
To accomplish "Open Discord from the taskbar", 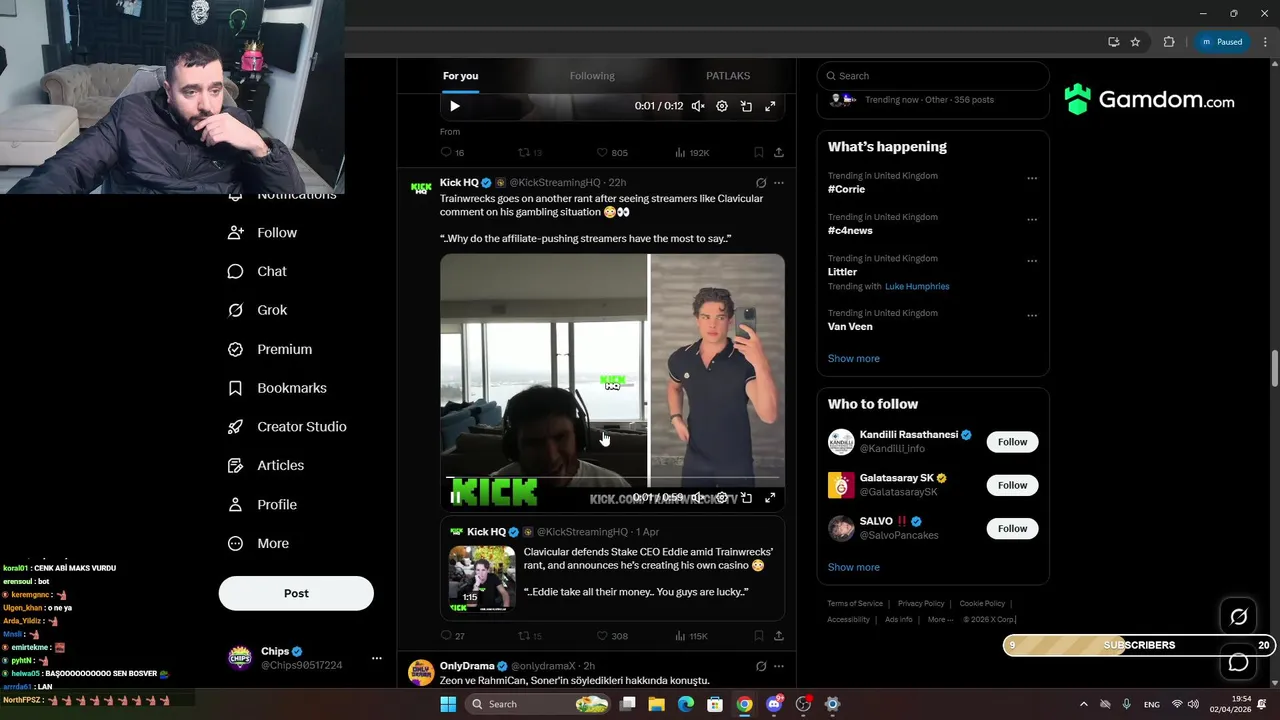I will click(774, 704).
